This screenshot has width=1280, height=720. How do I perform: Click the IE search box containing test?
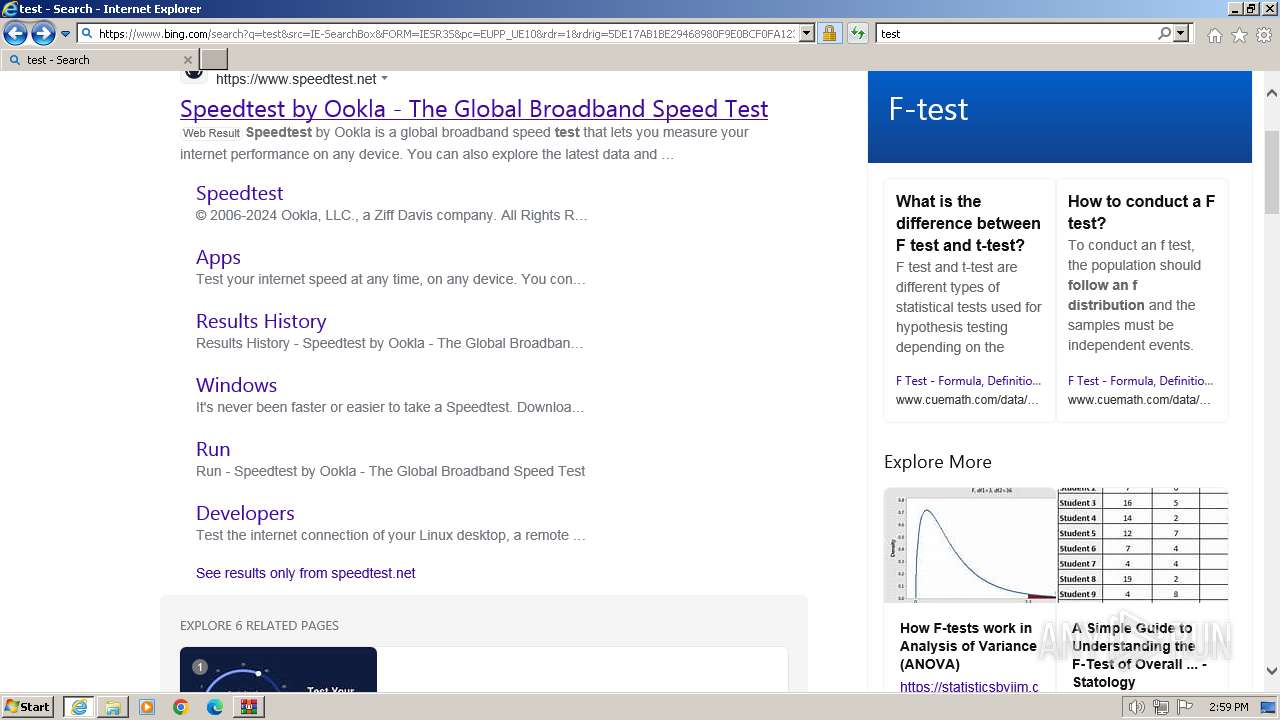1016,34
